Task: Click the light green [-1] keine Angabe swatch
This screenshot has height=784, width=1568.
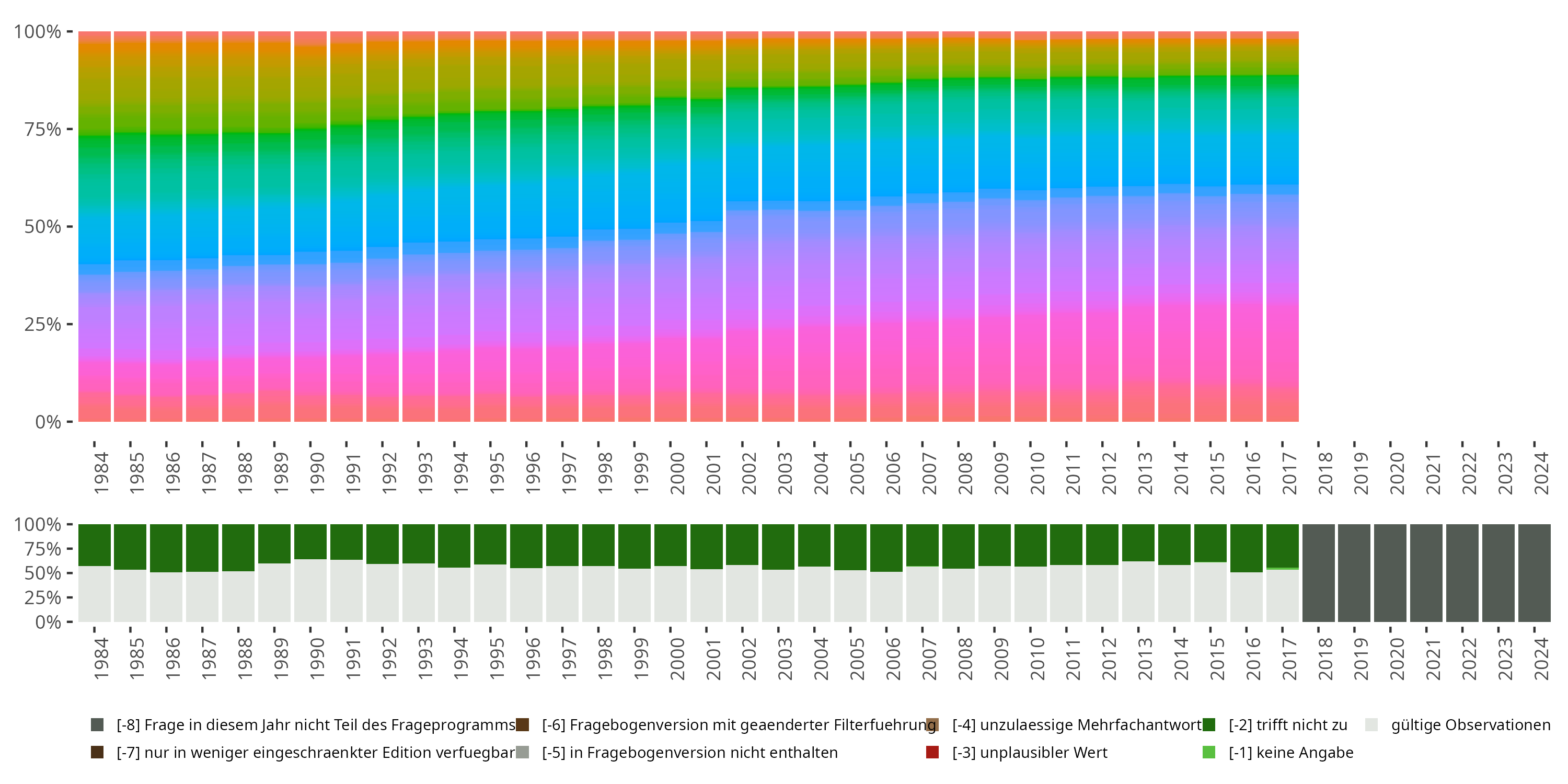Action: coord(1209,752)
